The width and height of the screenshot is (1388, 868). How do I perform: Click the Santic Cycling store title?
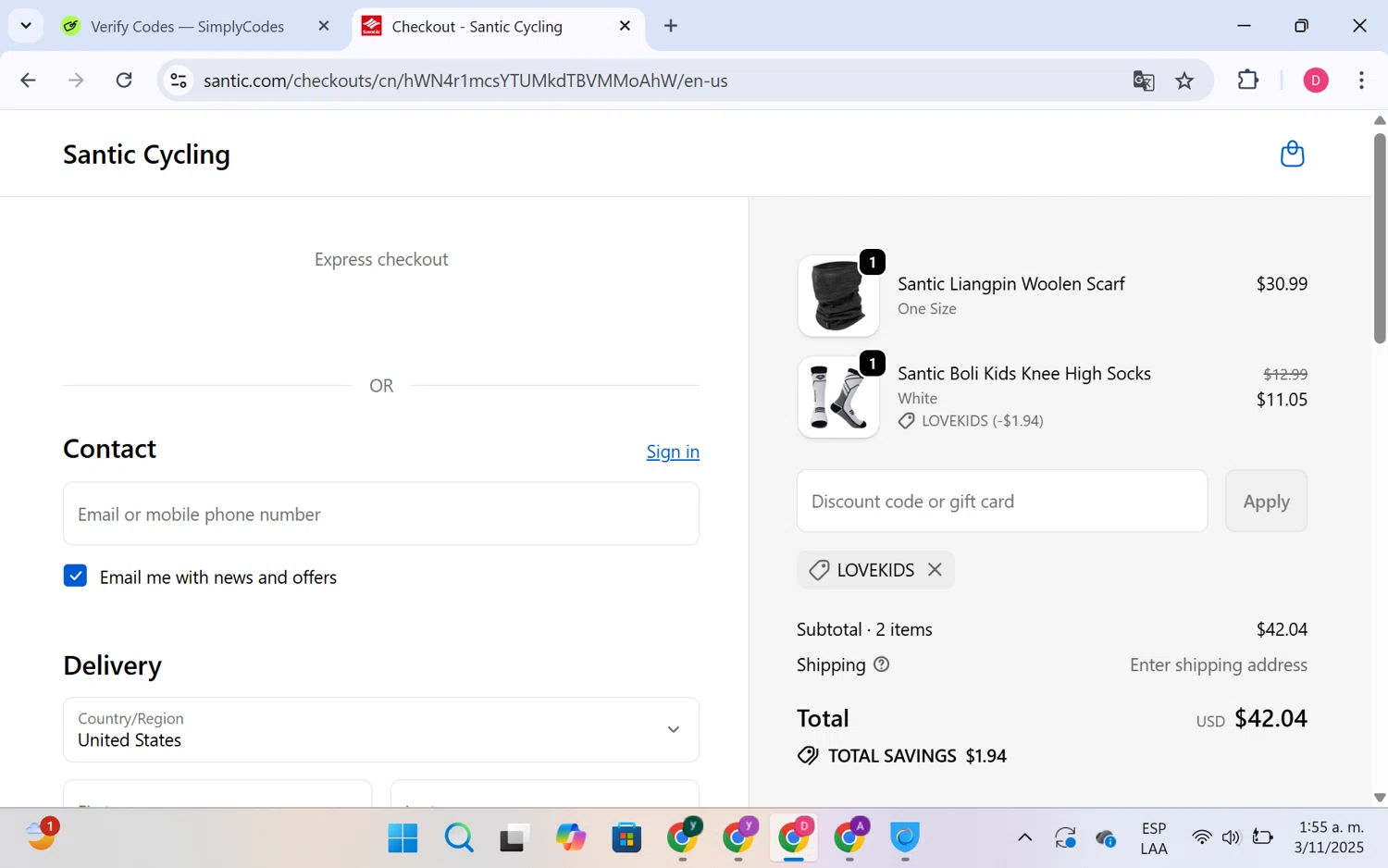(146, 154)
